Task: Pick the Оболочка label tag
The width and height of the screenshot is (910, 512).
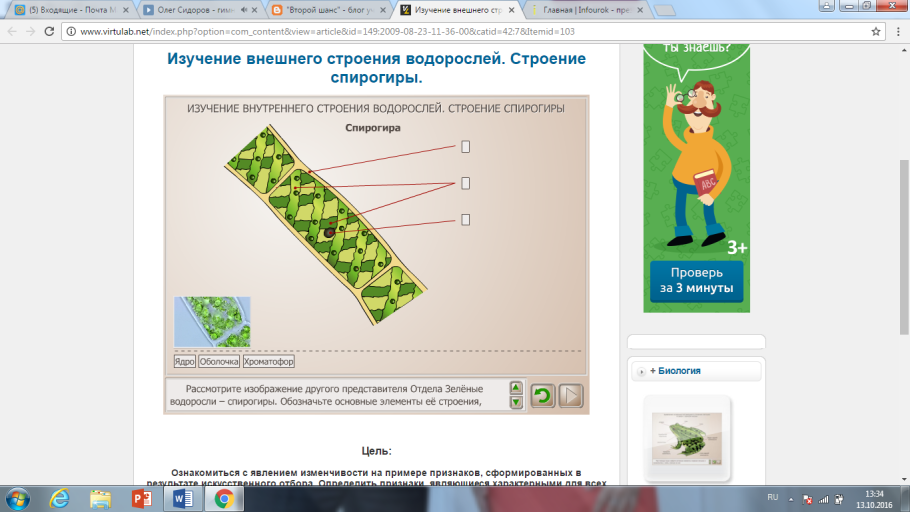Action: coord(219,362)
